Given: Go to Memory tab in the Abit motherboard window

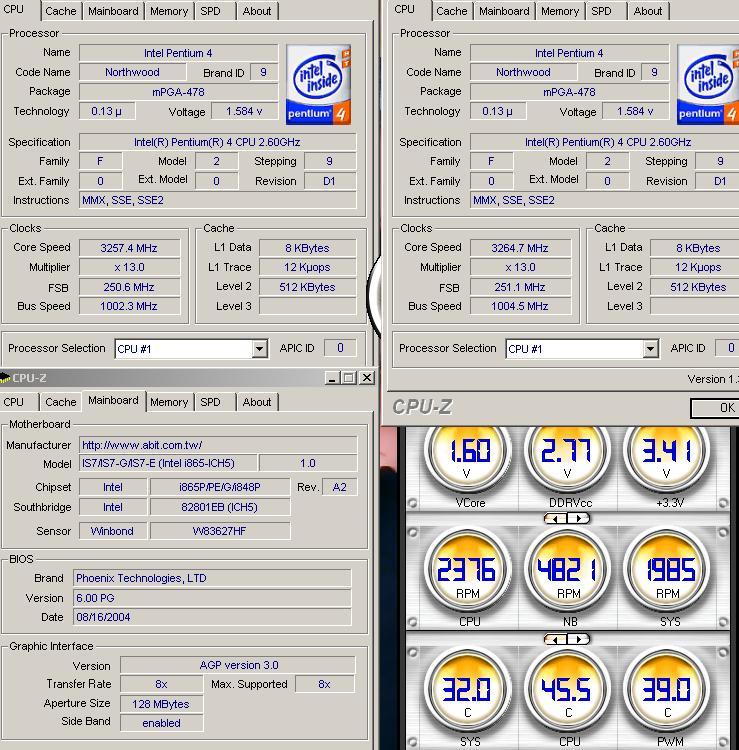Looking at the screenshot, I should [169, 402].
